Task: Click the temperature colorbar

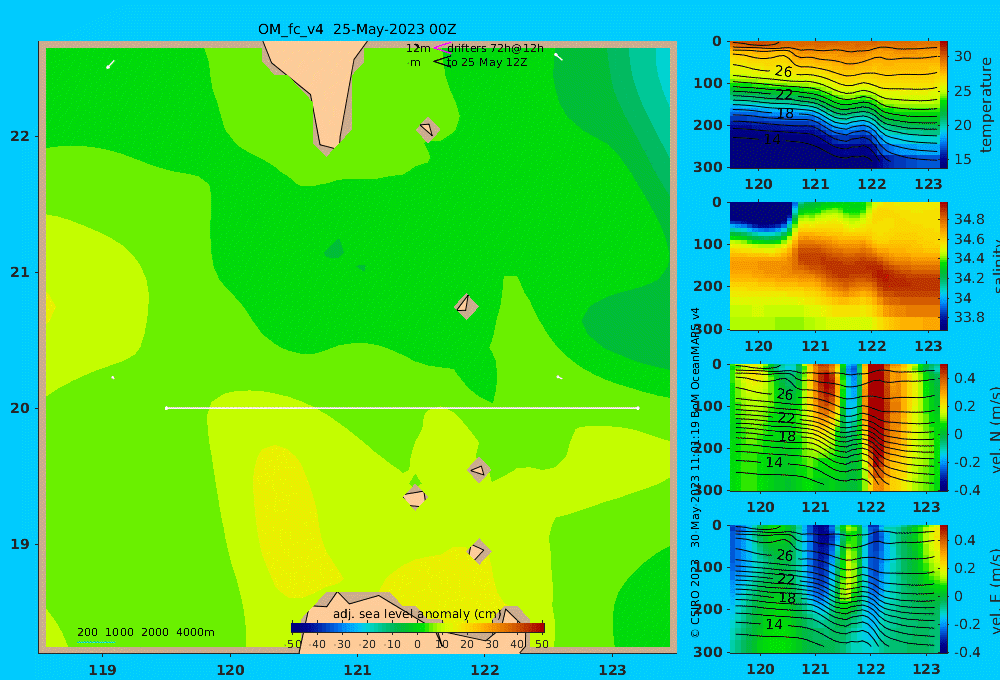Action: (x=943, y=105)
